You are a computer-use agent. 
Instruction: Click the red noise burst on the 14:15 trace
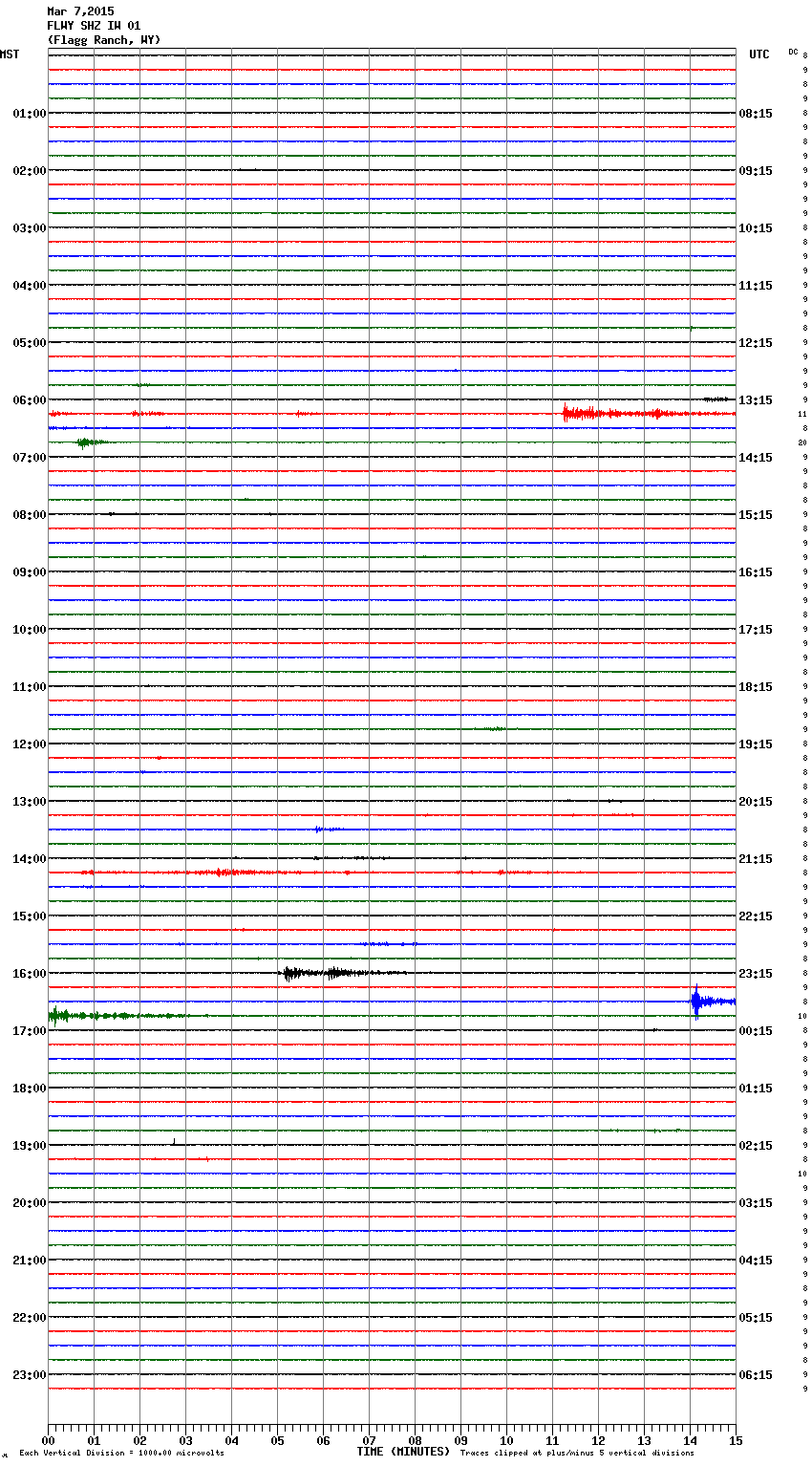(x=229, y=873)
